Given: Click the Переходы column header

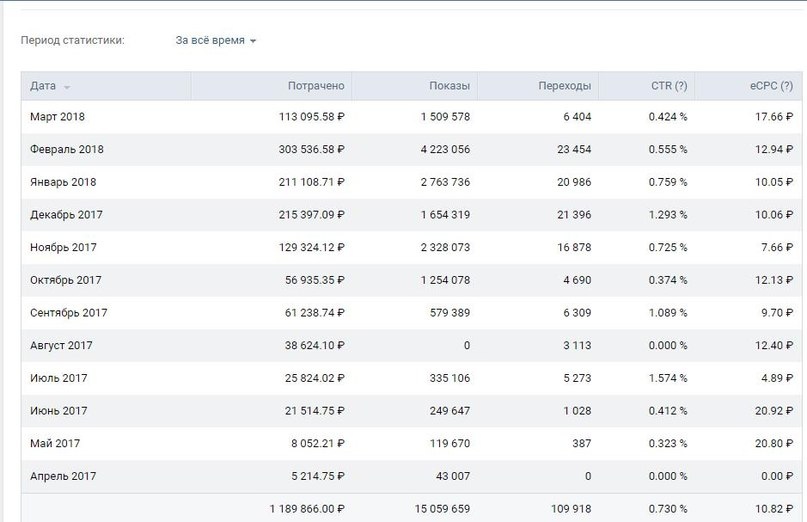Looking at the screenshot, I should pyautogui.click(x=565, y=86).
